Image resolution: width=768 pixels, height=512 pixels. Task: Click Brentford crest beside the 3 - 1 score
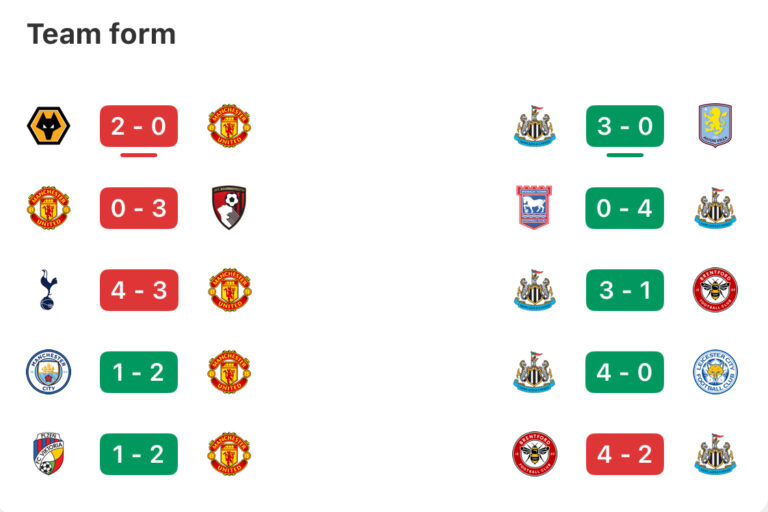(x=715, y=290)
